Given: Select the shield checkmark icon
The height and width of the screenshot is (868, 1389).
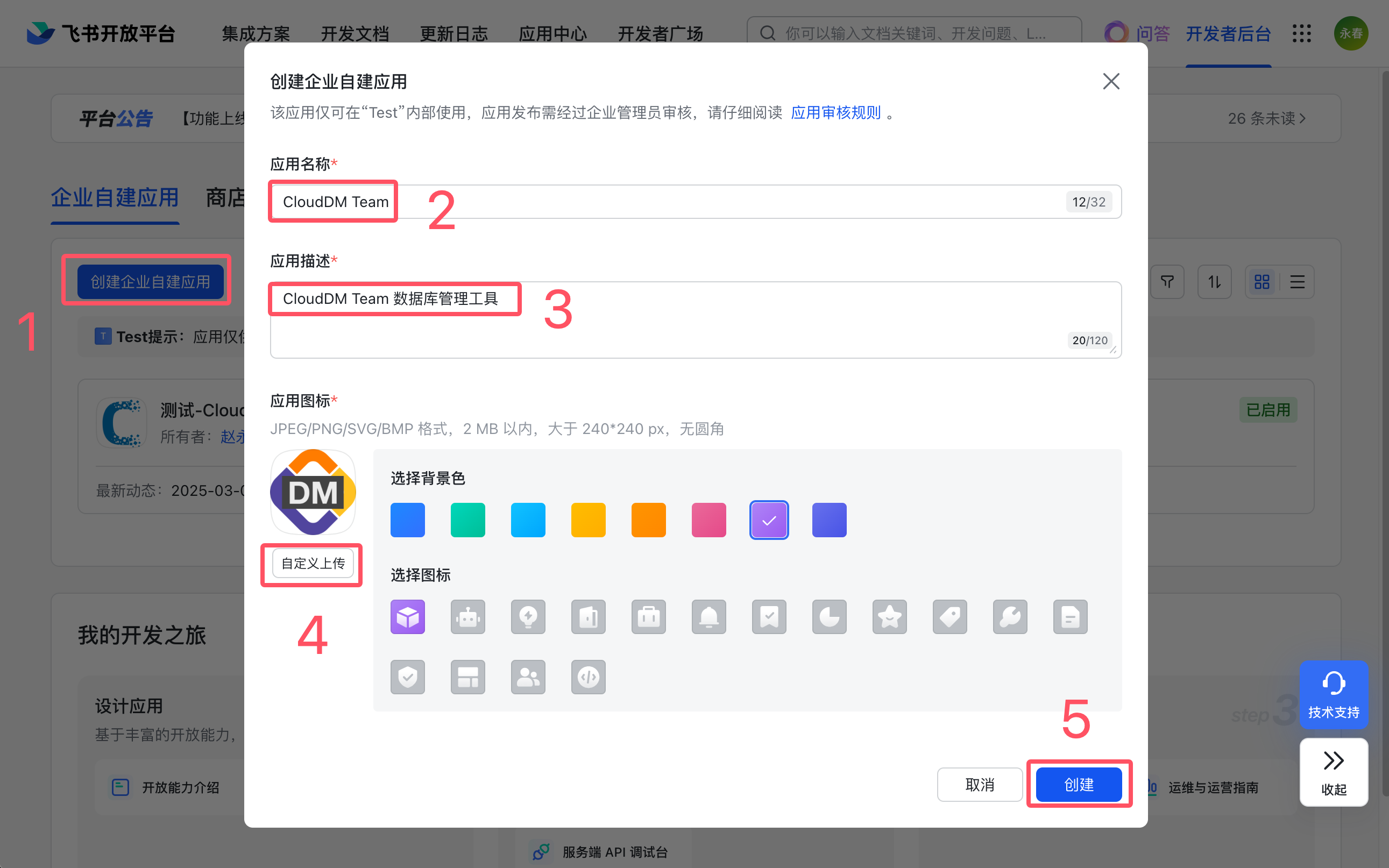Looking at the screenshot, I should 407,678.
